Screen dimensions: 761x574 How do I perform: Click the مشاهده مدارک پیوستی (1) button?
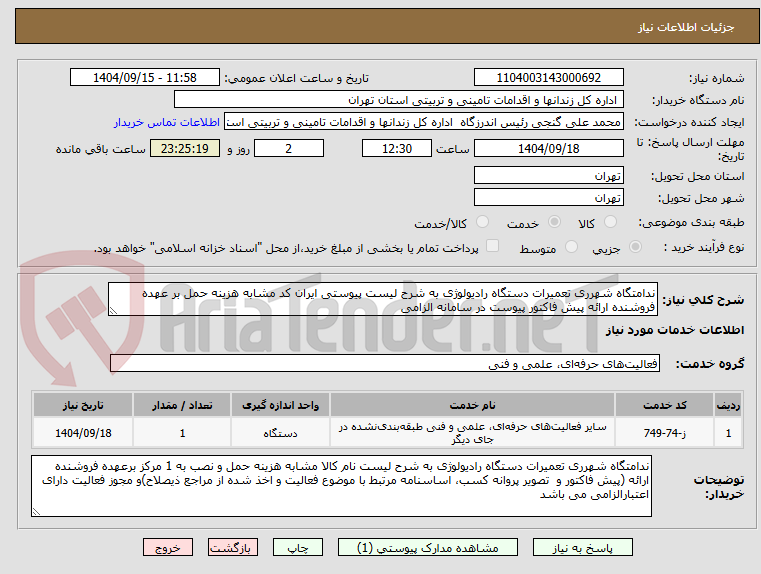428,547
